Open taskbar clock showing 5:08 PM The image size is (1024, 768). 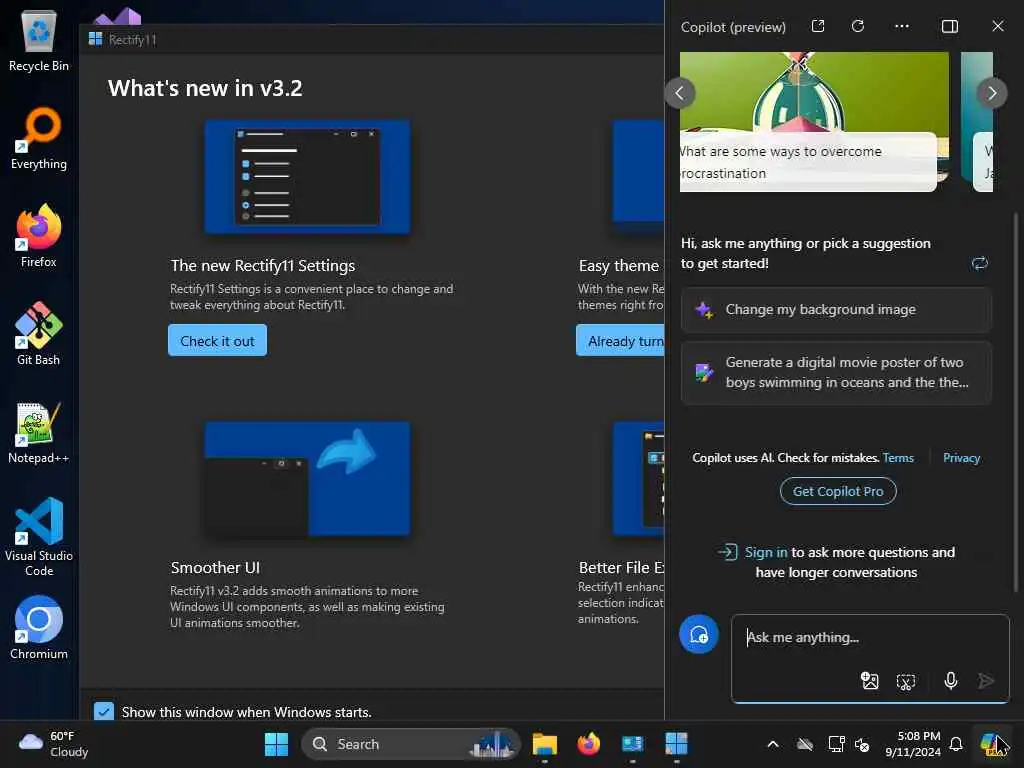pos(913,744)
